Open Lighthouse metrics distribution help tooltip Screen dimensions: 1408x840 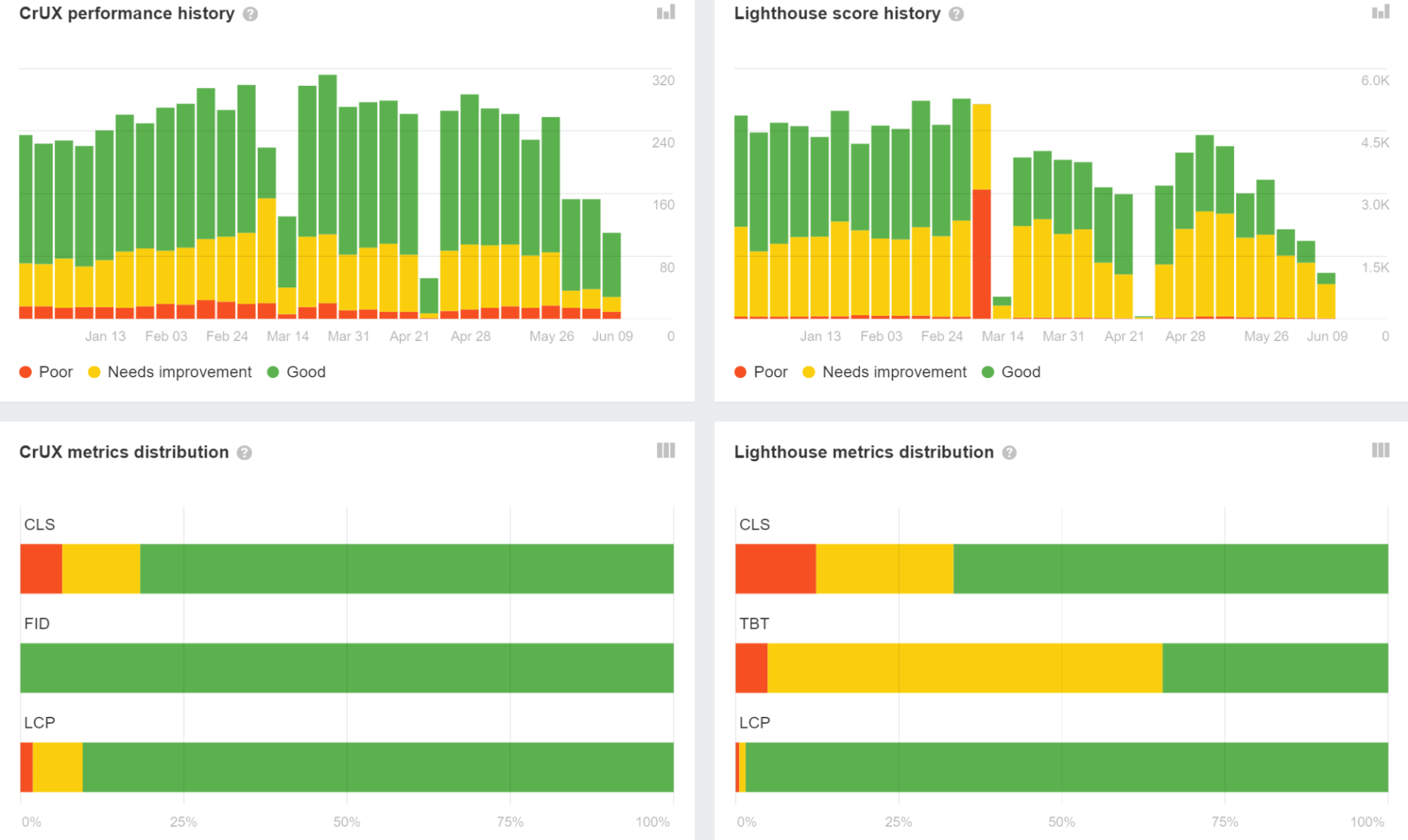tap(1009, 453)
